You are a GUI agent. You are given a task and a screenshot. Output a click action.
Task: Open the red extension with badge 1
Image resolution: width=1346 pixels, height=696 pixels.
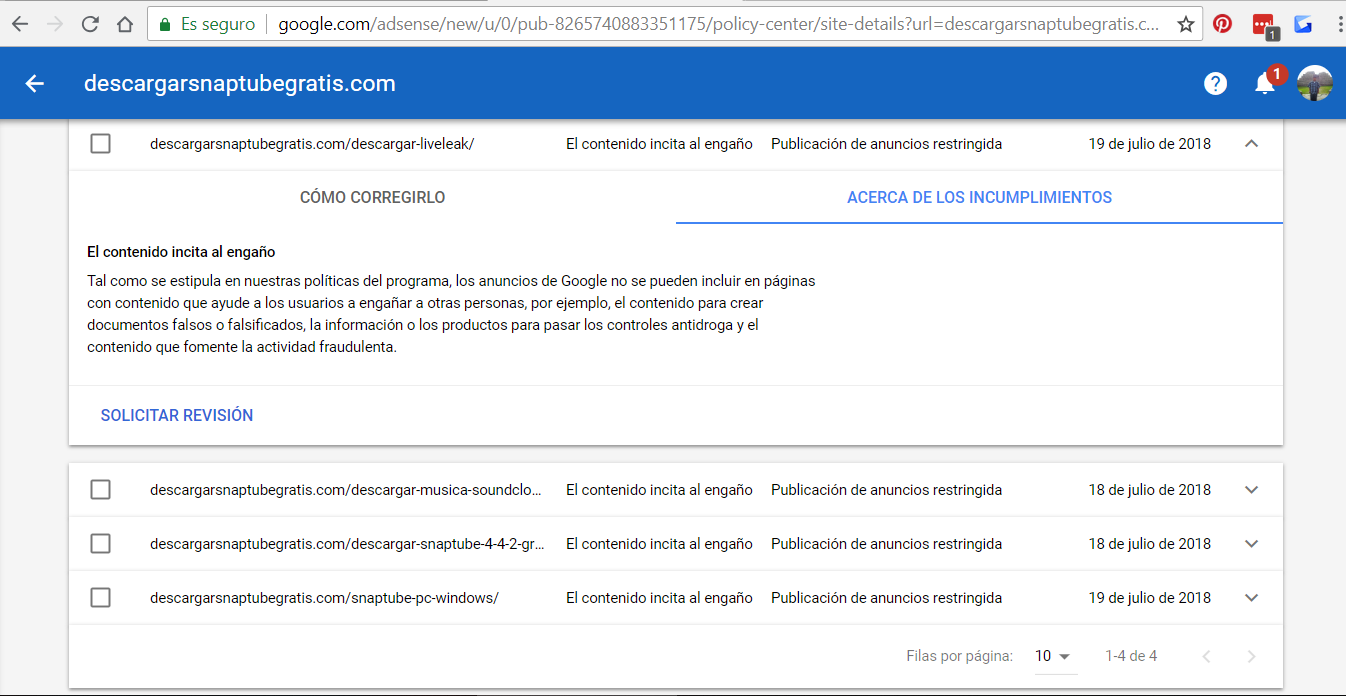[1264, 25]
